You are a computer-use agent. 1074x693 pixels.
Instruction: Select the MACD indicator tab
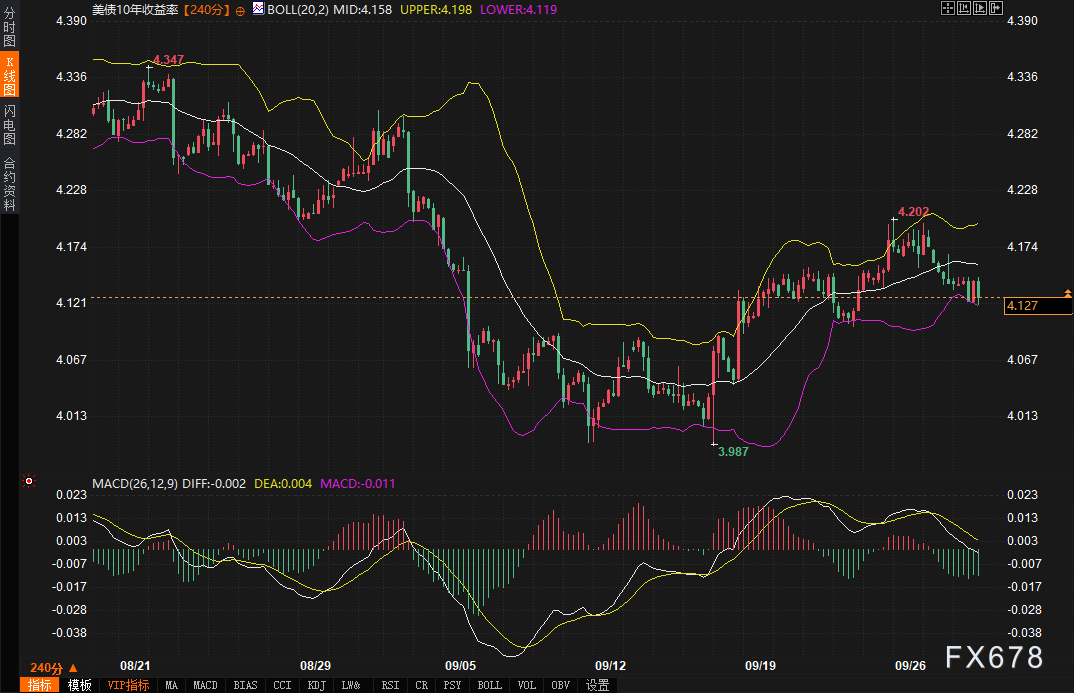click(x=205, y=685)
